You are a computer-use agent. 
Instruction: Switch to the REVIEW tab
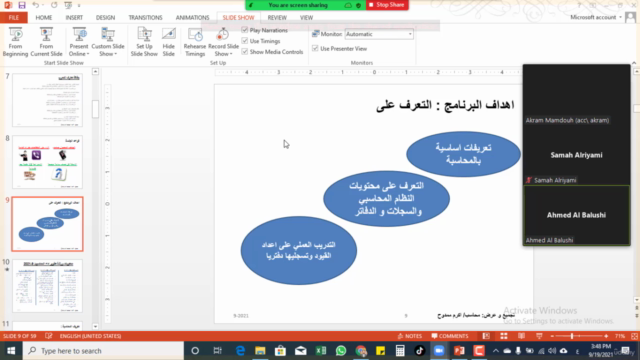[x=277, y=18]
